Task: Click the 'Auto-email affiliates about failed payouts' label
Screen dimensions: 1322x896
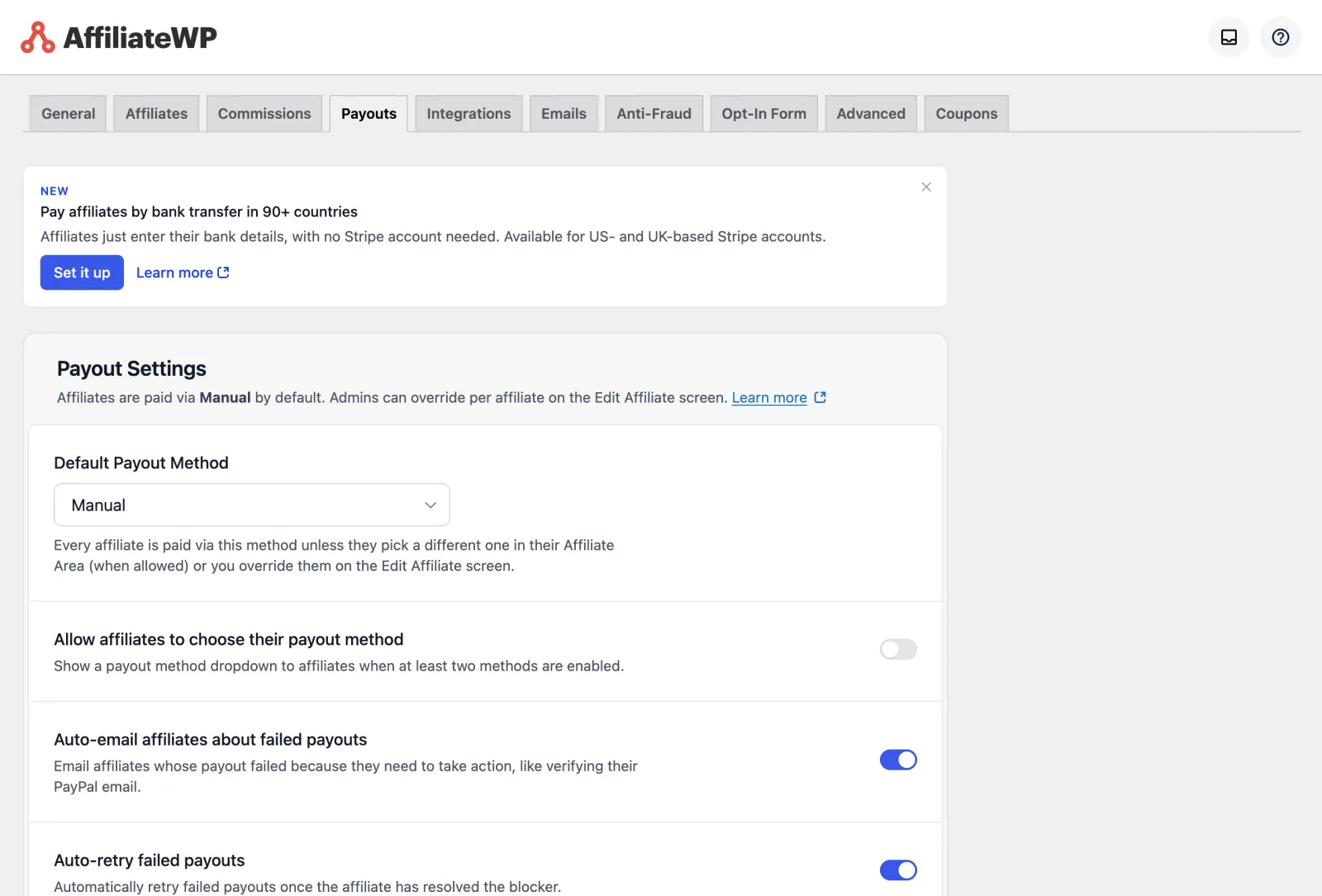Action: point(211,740)
